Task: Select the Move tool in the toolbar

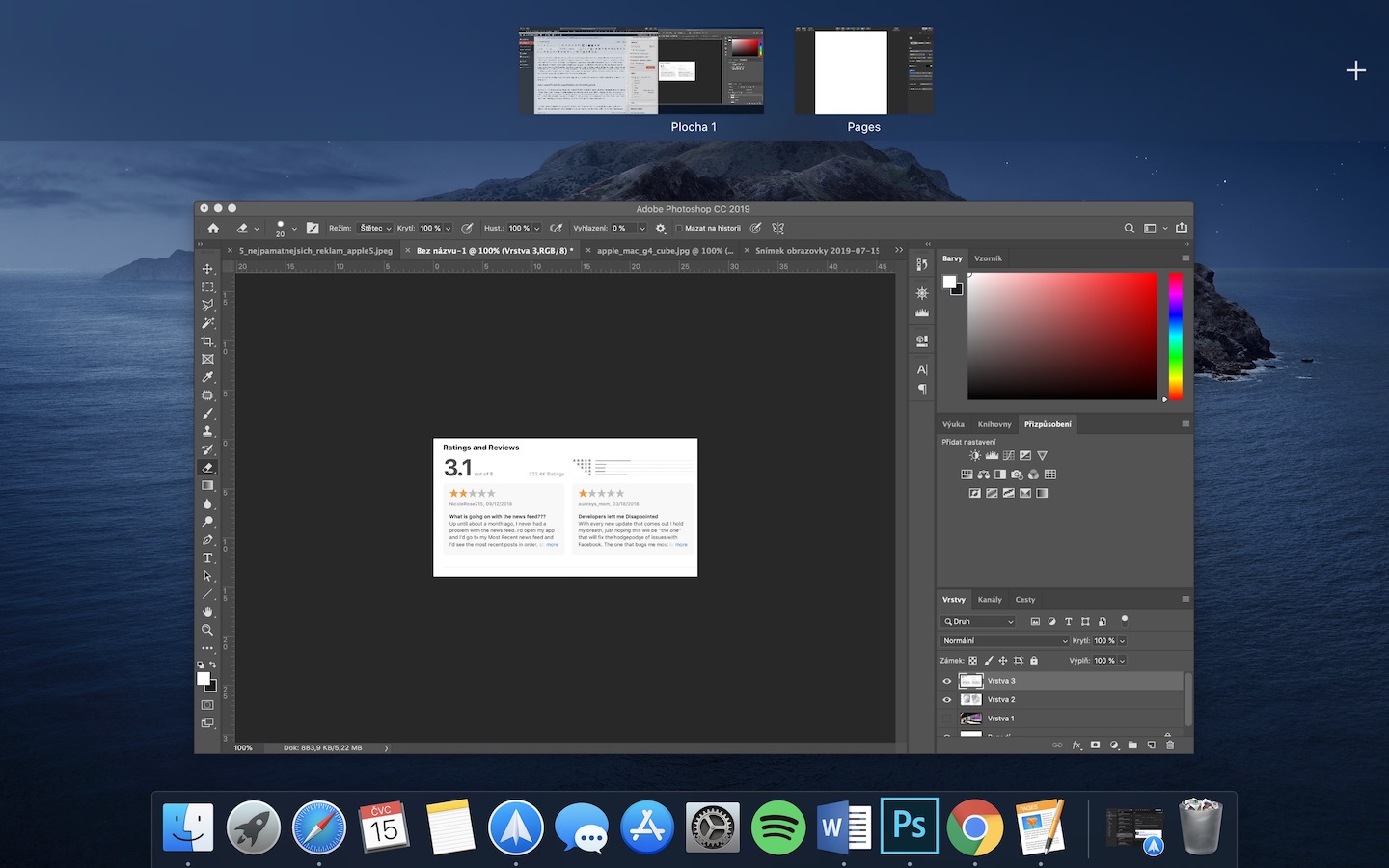Action: 207,269
